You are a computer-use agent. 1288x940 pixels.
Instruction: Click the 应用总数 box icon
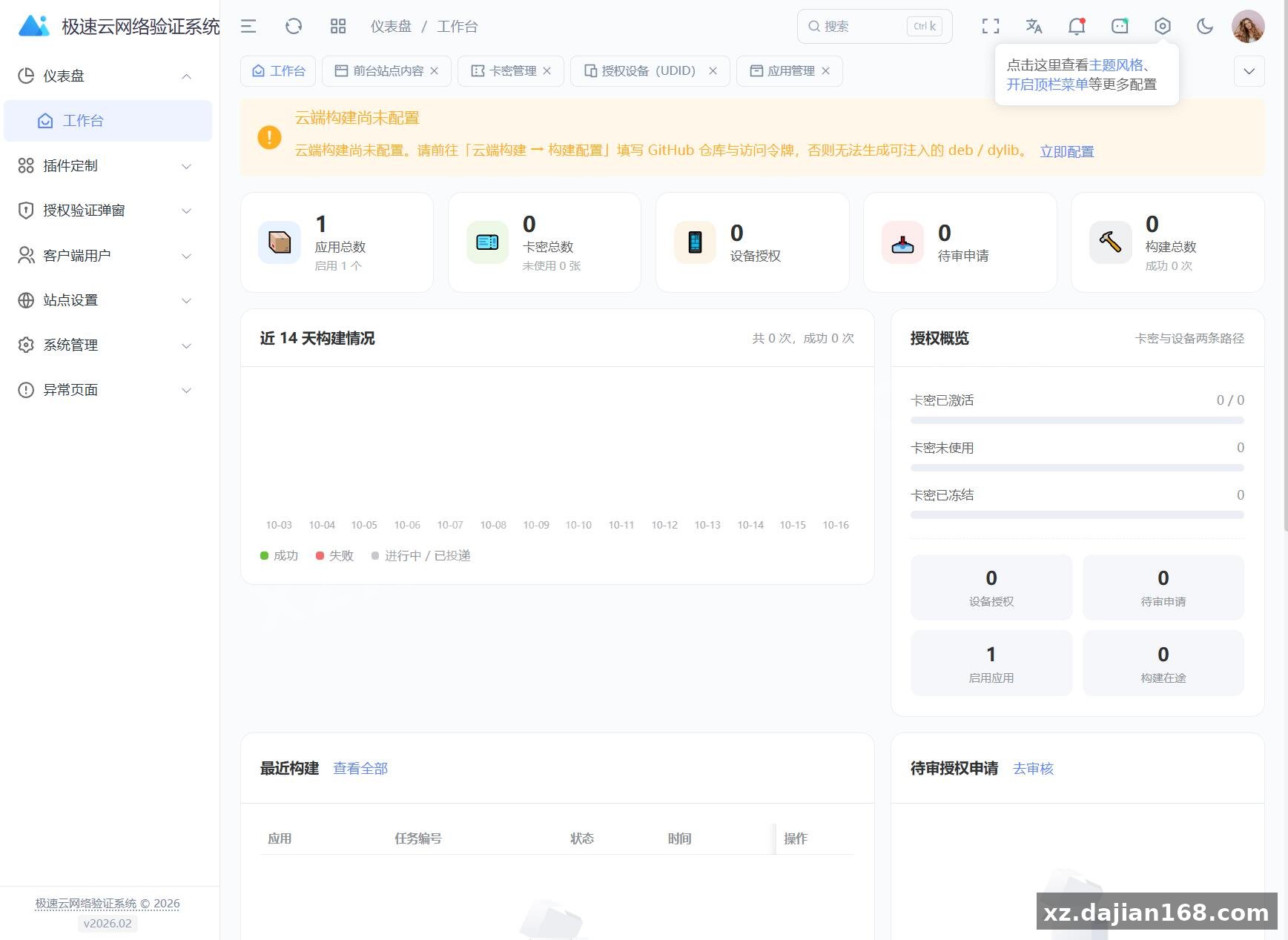280,242
